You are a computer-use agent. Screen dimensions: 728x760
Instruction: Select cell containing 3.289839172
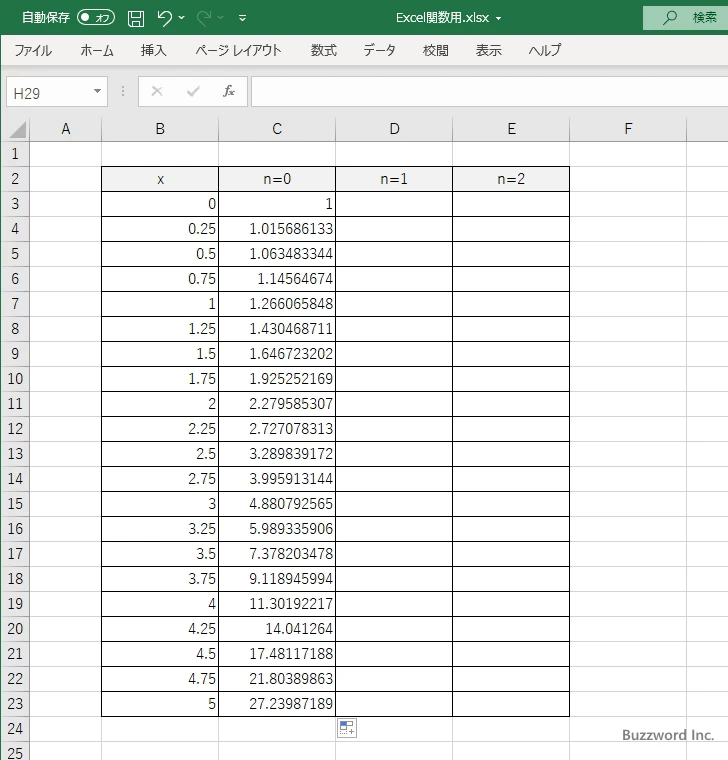pyautogui.click(x=277, y=454)
